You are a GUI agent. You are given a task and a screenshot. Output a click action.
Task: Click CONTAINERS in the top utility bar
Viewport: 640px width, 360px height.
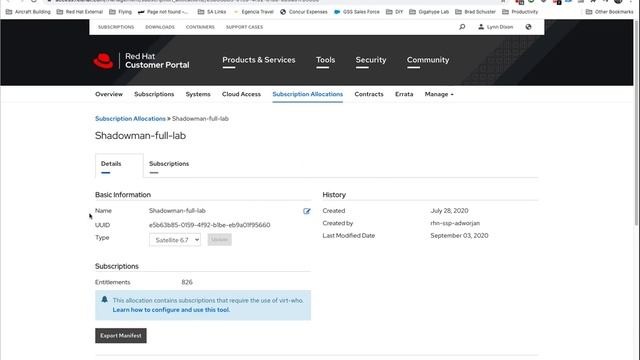[200, 27]
